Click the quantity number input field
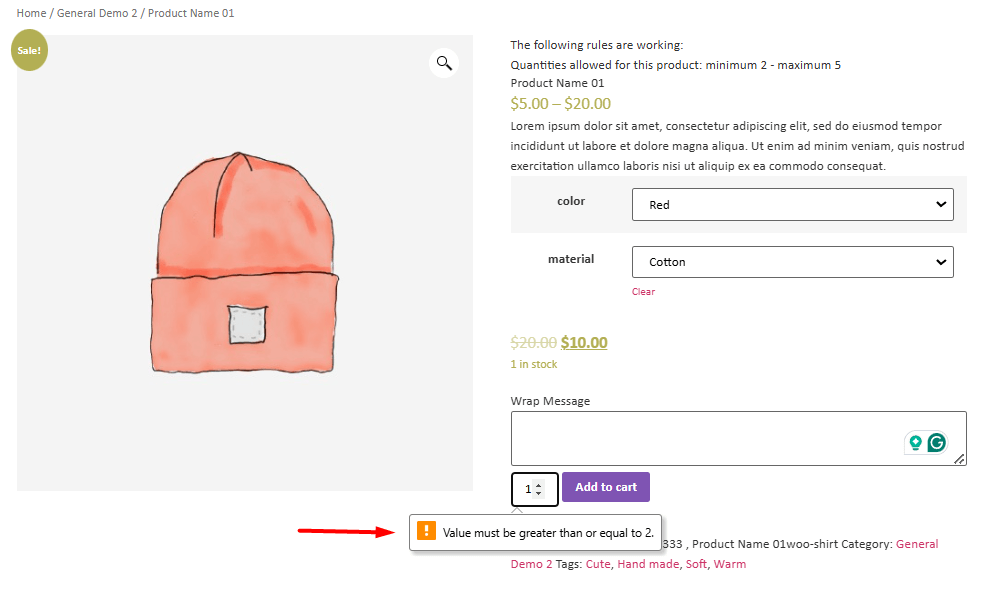This screenshot has height=595, width=995. pos(535,489)
